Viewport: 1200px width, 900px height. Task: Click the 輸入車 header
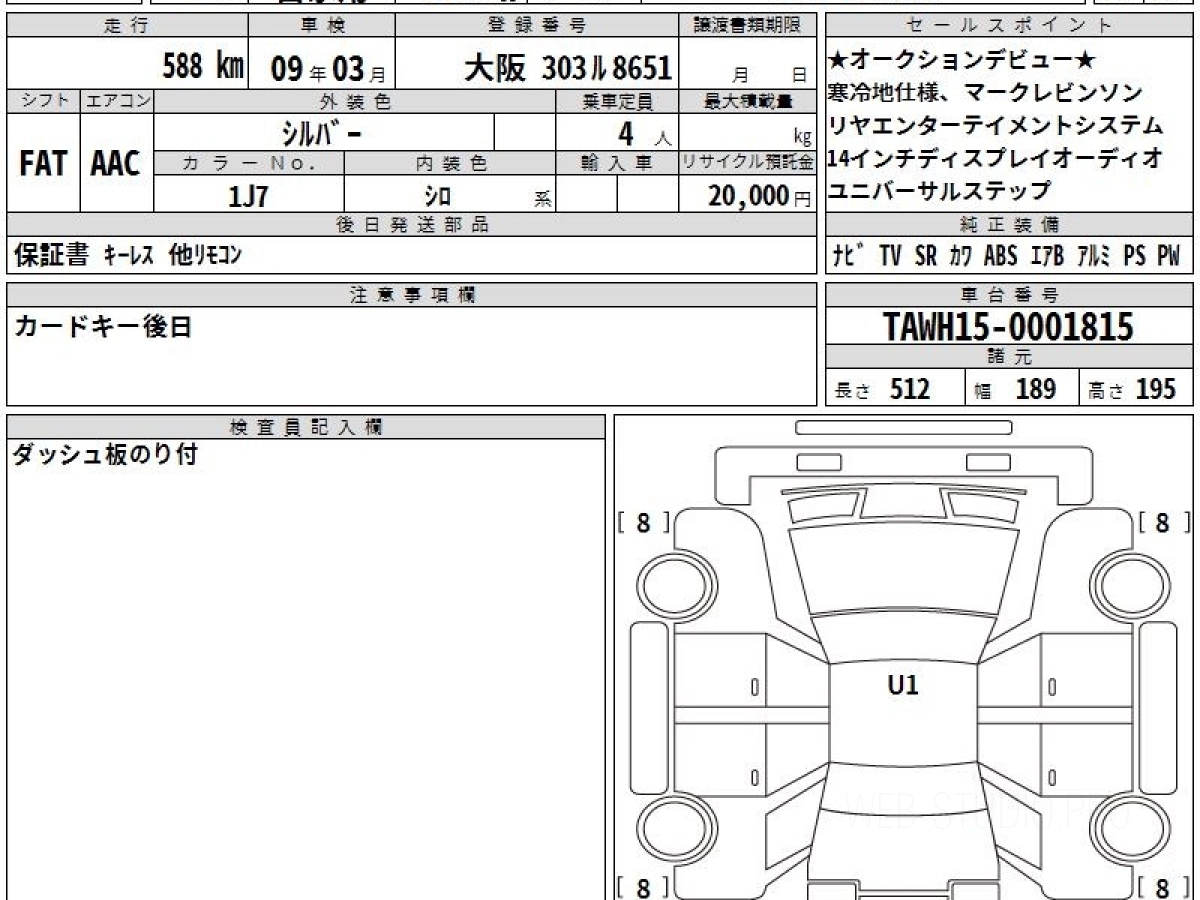click(x=617, y=163)
